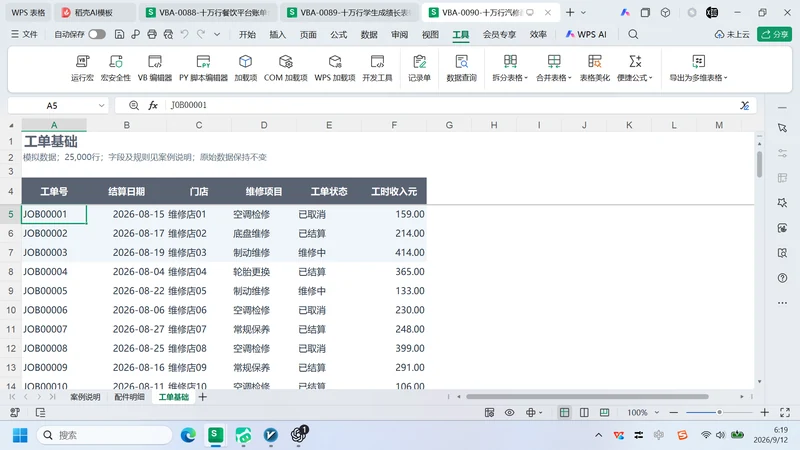Open 配件明细 sheet tab
Screen dimensions: 800x450
tap(129, 397)
